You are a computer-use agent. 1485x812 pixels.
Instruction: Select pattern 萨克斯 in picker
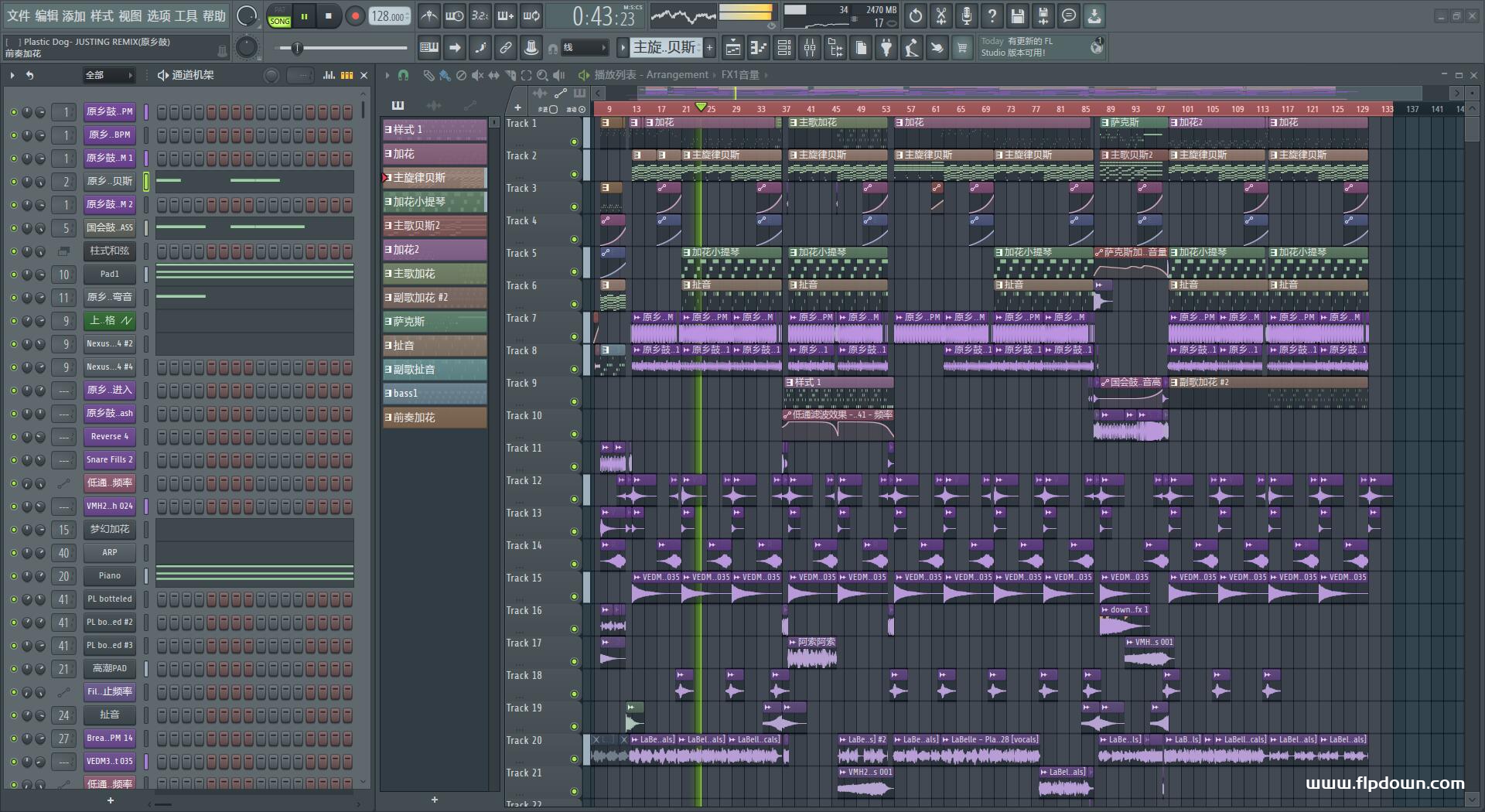pyautogui.click(x=435, y=322)
